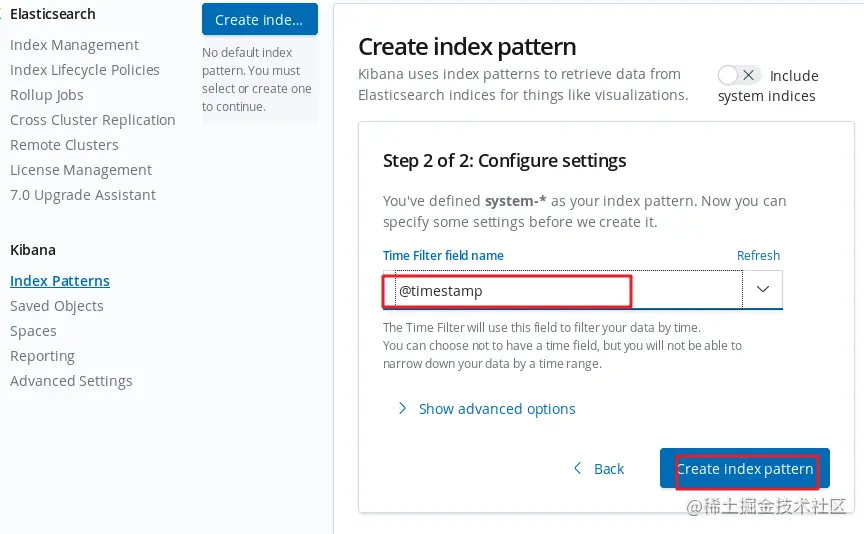Open the 7.0 Upgrade Assistant
Viewport: 864px width, 534px height.
tap(83, 195)
